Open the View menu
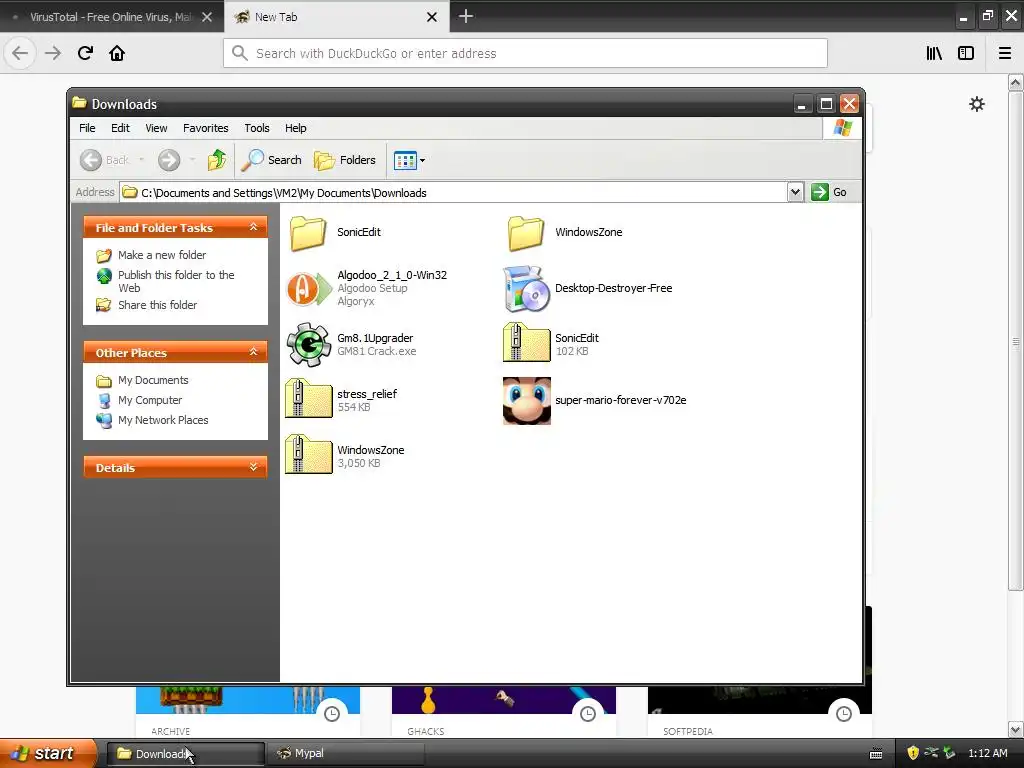The image size is (1024, 768). (x=156, y=128)
